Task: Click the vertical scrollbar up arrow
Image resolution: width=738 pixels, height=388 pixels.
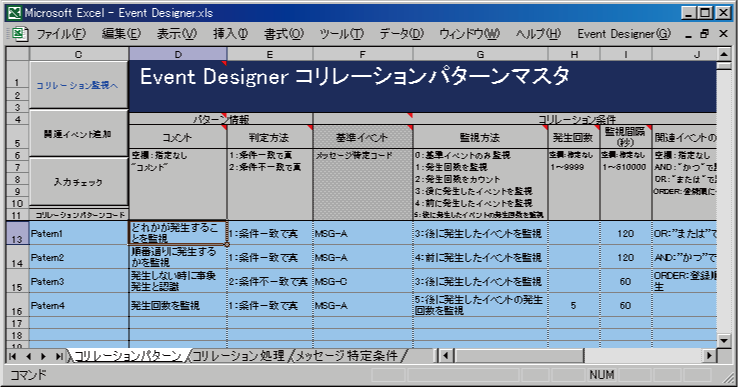Action: 724,55
